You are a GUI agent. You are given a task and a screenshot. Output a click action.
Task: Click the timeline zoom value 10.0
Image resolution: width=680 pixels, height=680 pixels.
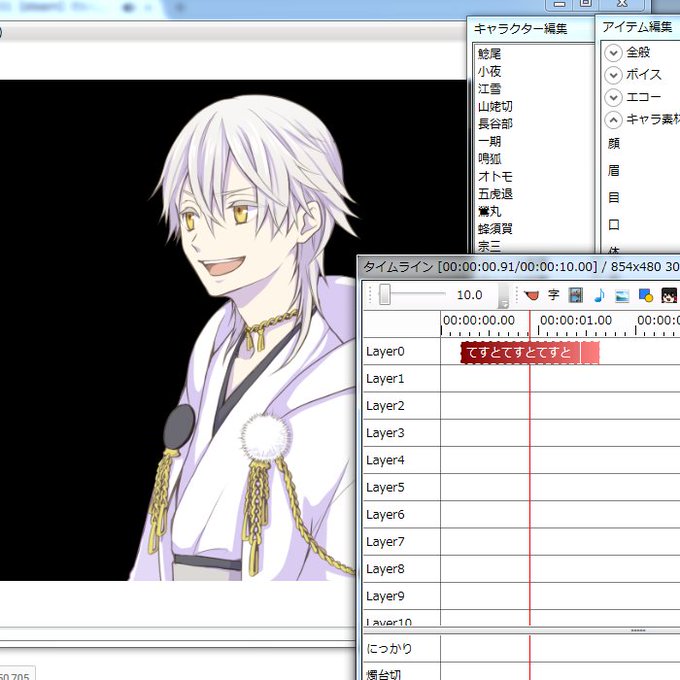tap(469, 295)
